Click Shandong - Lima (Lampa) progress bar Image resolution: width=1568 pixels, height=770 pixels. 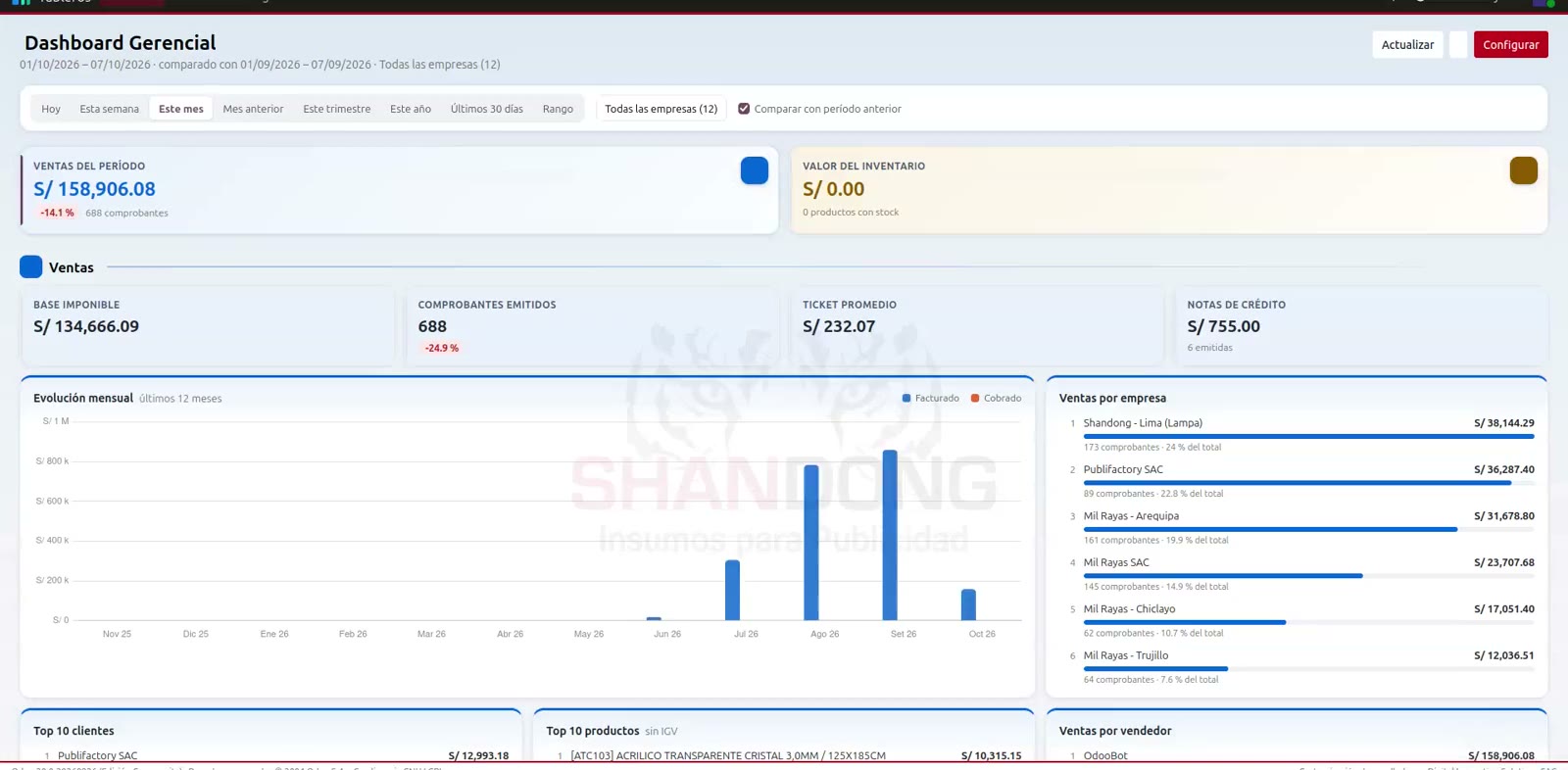pyautogui.click(x=1308, y=436)
